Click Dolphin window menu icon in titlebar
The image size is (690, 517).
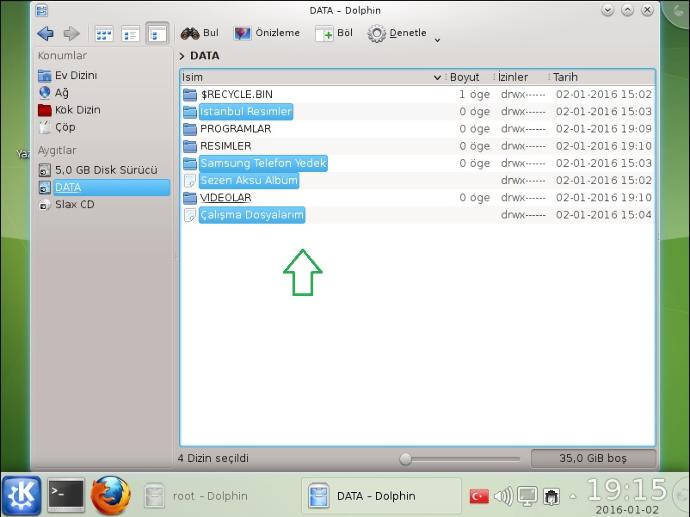click(x=42, y=10)
